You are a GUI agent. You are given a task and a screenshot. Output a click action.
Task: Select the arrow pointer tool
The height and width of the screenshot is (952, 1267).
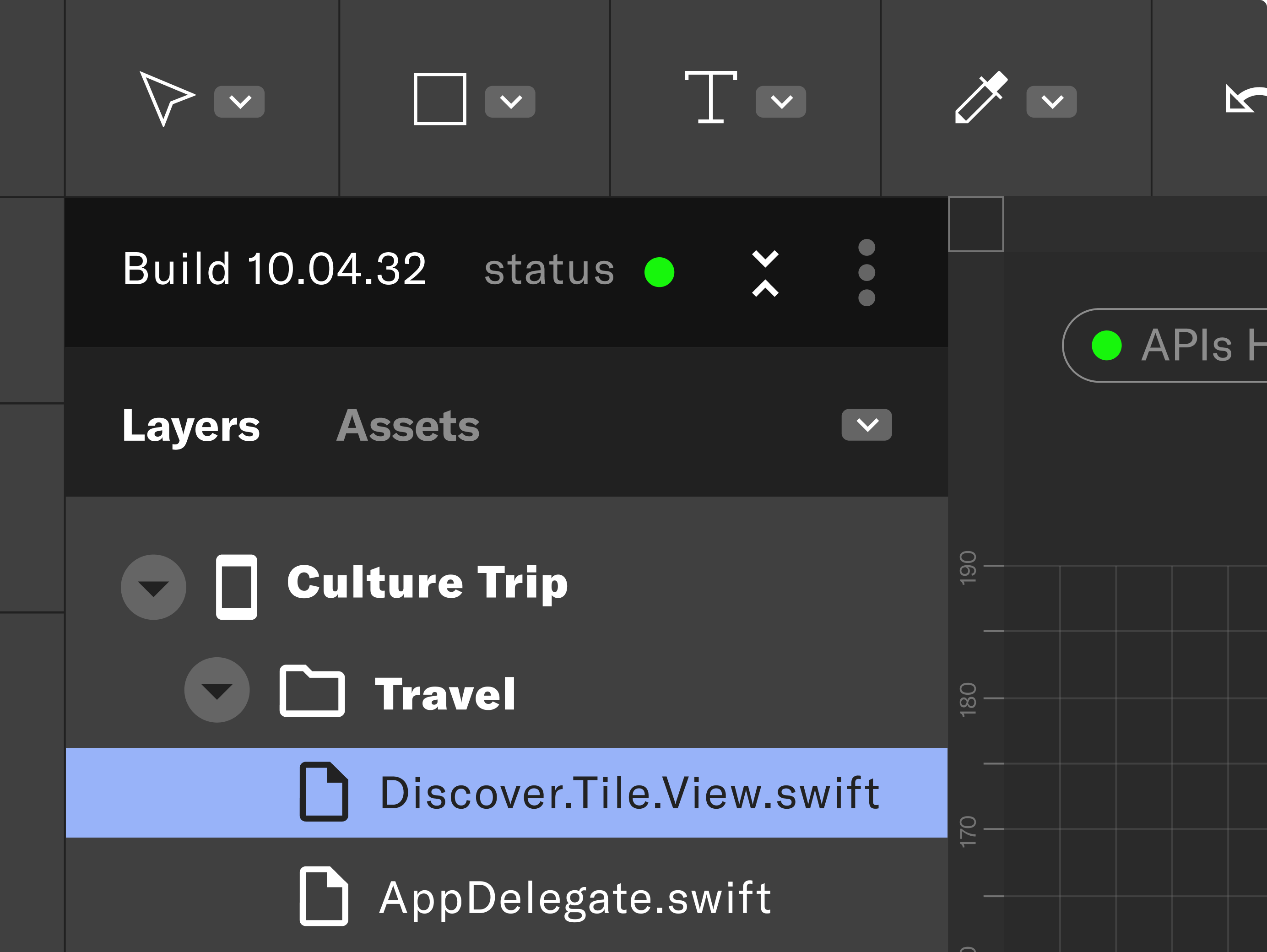pos(166,98)
